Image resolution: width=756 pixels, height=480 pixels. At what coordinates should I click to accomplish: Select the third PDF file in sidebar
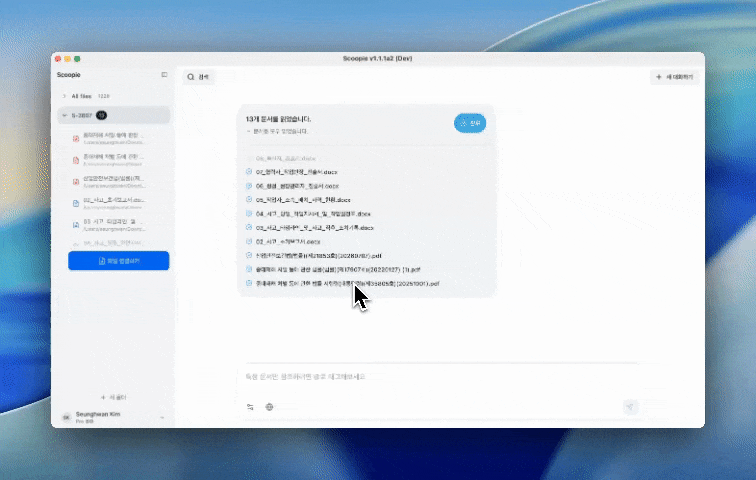[x=114, y=182]
